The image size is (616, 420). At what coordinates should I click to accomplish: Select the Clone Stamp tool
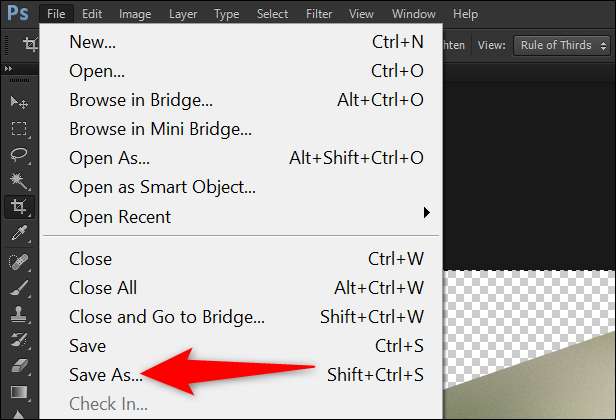click(18, 313)
